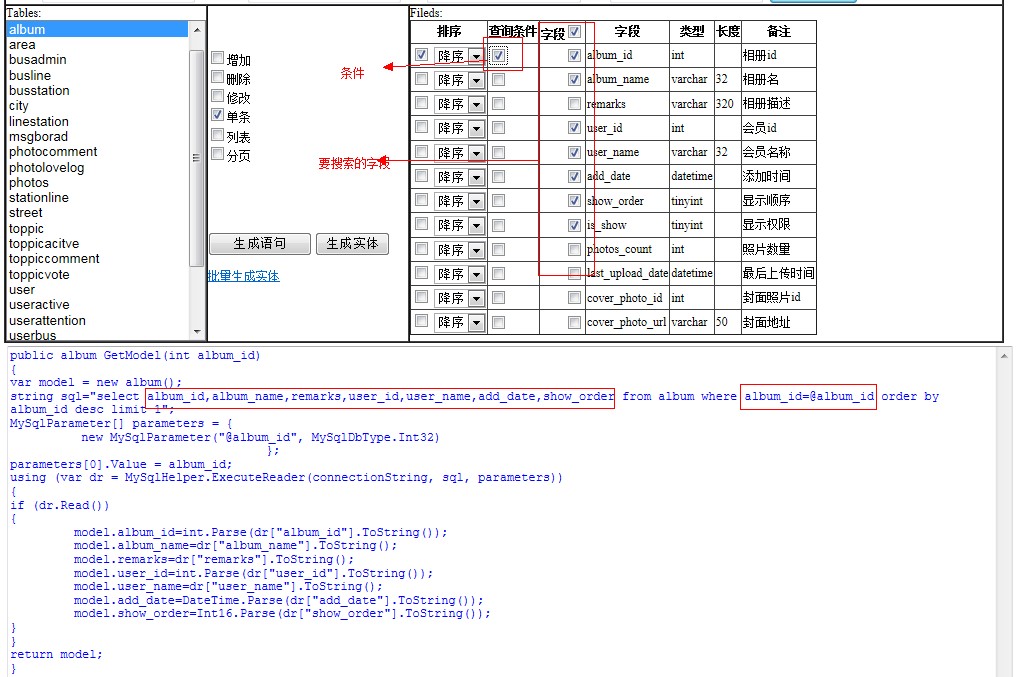The width and height of the screenshot is (1019, 677).
Task: Choose the userattention table from the list
Action: point(47,321)
